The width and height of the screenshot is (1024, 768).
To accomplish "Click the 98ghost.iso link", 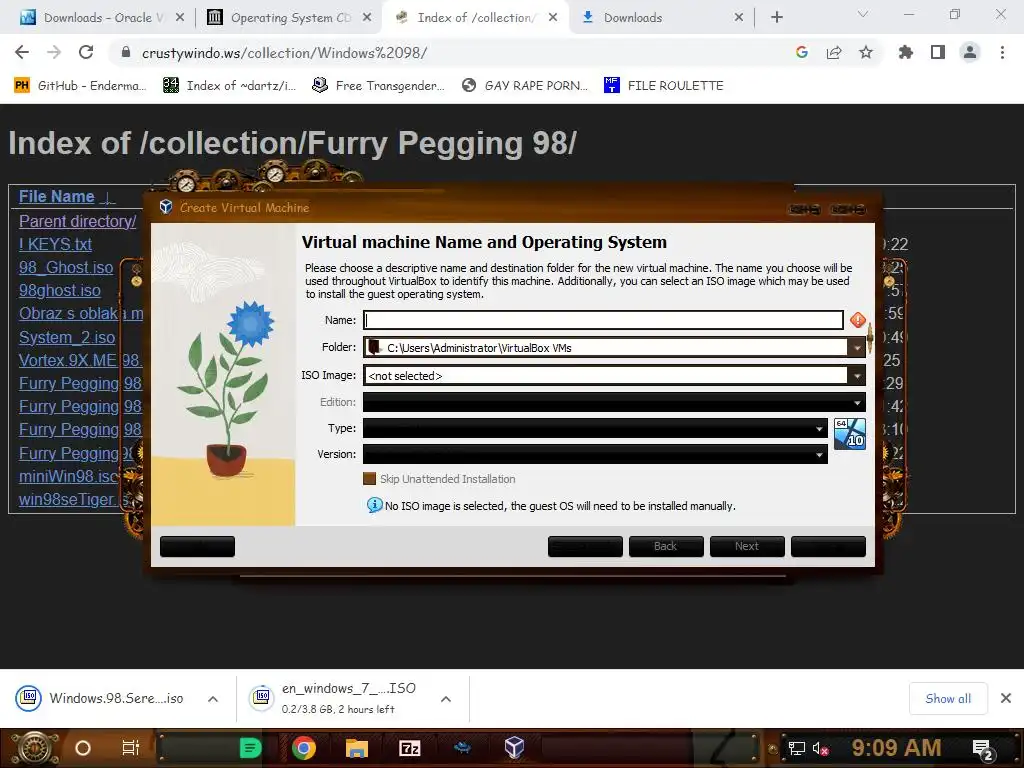I will coord(60,291).
